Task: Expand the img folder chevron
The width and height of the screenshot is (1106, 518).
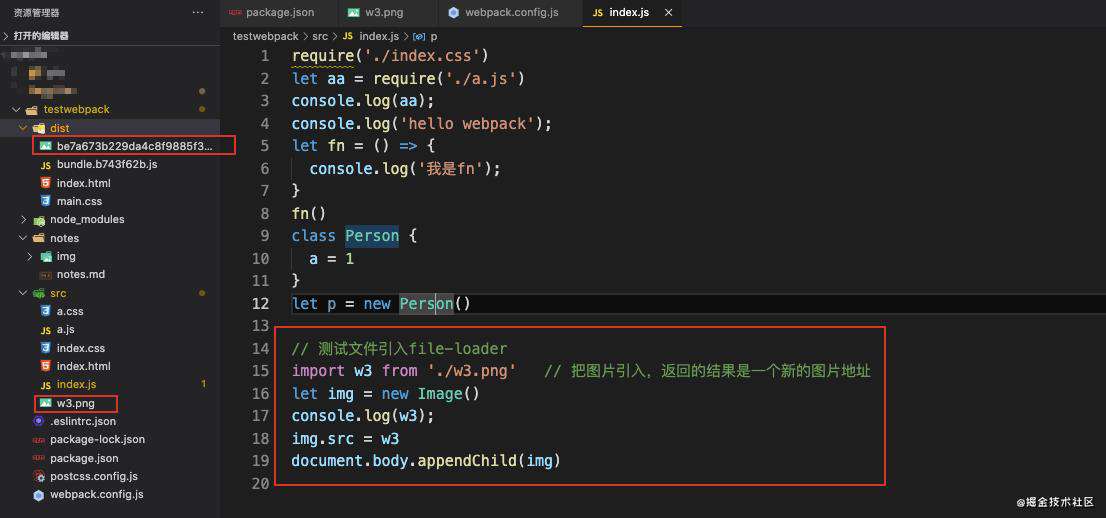Action: tap(30, 256)
